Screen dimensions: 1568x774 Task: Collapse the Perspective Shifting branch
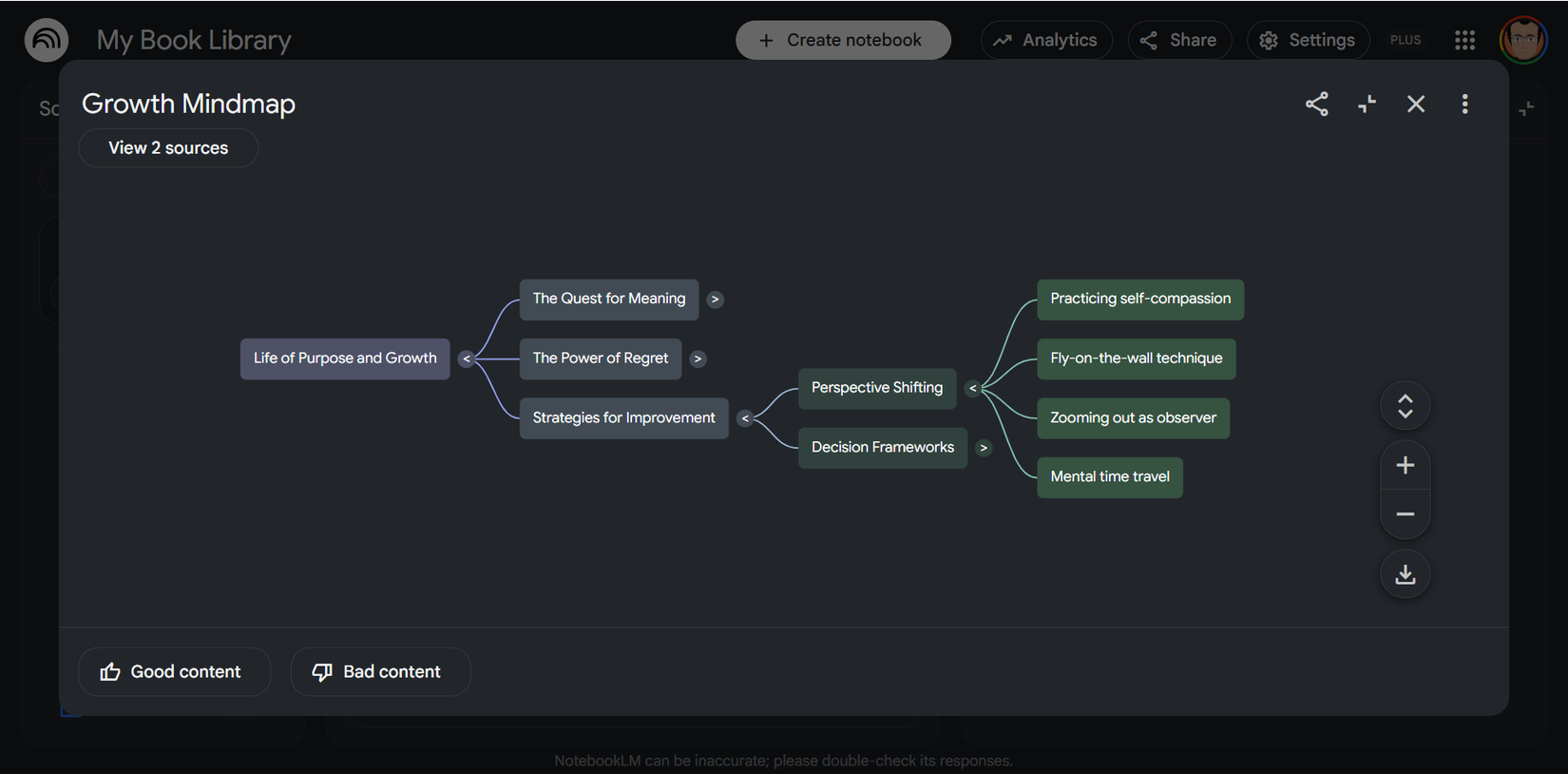972,388
